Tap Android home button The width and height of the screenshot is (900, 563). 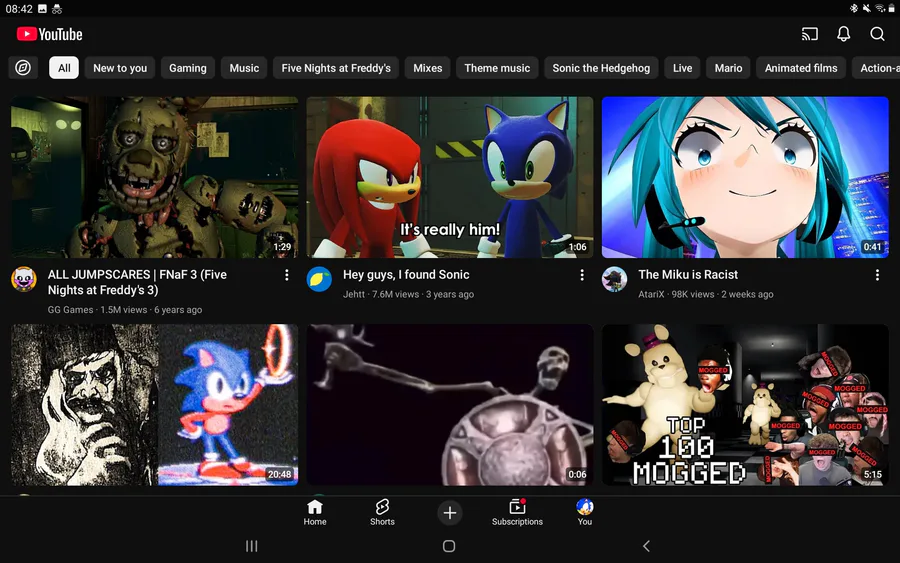(x=449, y=546)
